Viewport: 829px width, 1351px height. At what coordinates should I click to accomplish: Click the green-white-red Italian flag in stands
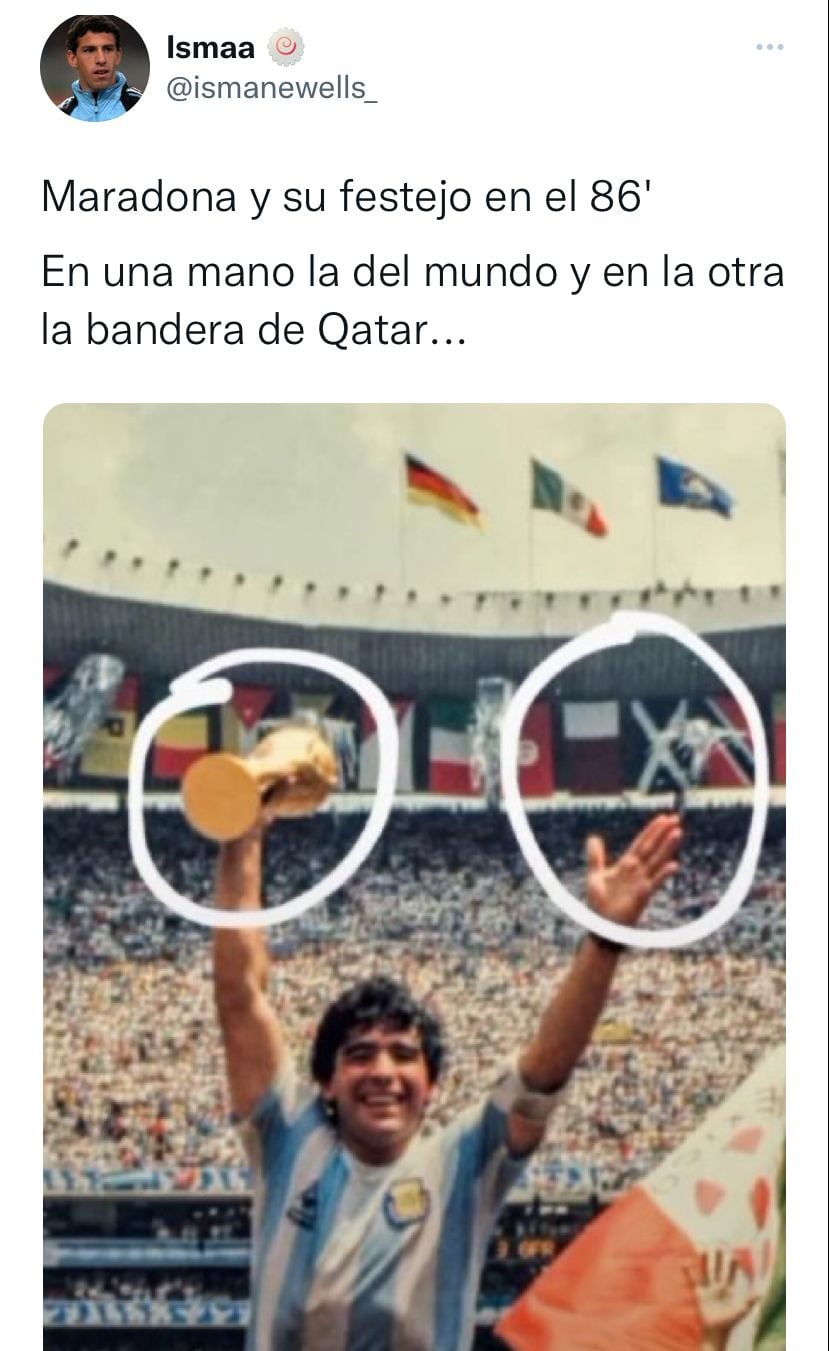pyautogui.click(x=450, y=745)
